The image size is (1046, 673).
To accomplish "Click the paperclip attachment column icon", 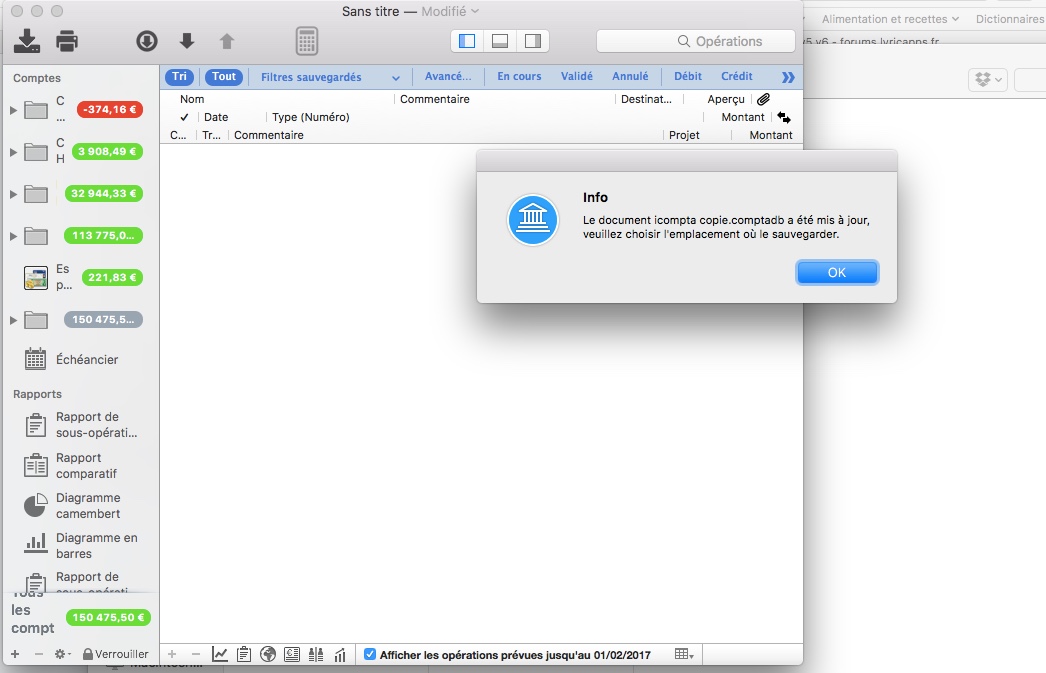I will [764, 99].
